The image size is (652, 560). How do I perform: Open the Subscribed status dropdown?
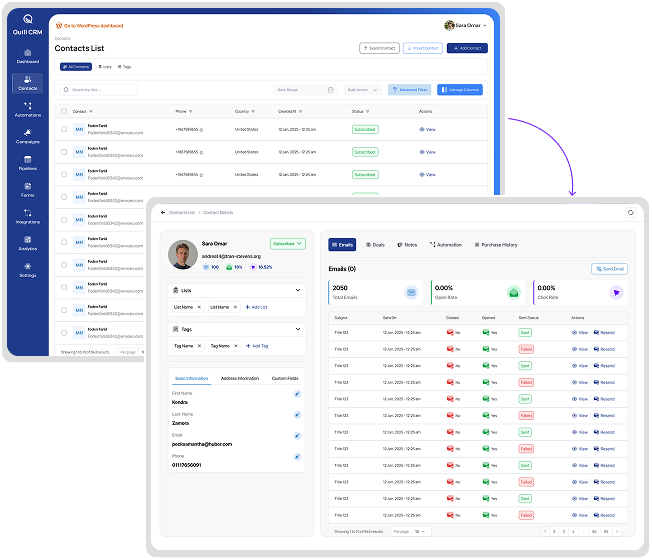point(287,243)
